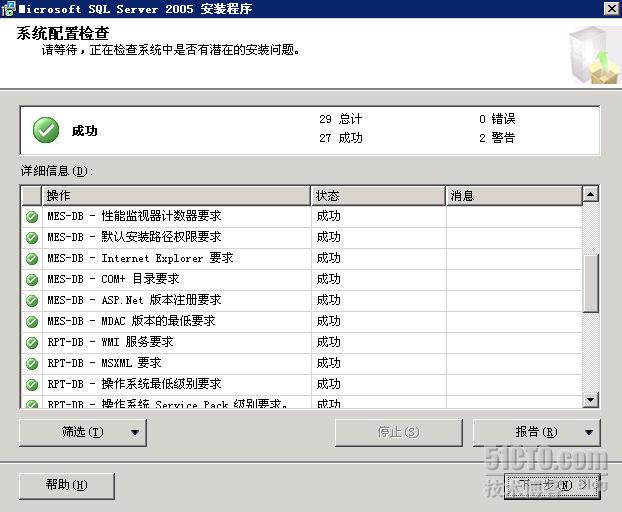
Task: Click the scrollbar up arrow in details list
Action: pyautogui.click(x=591, y=194)
